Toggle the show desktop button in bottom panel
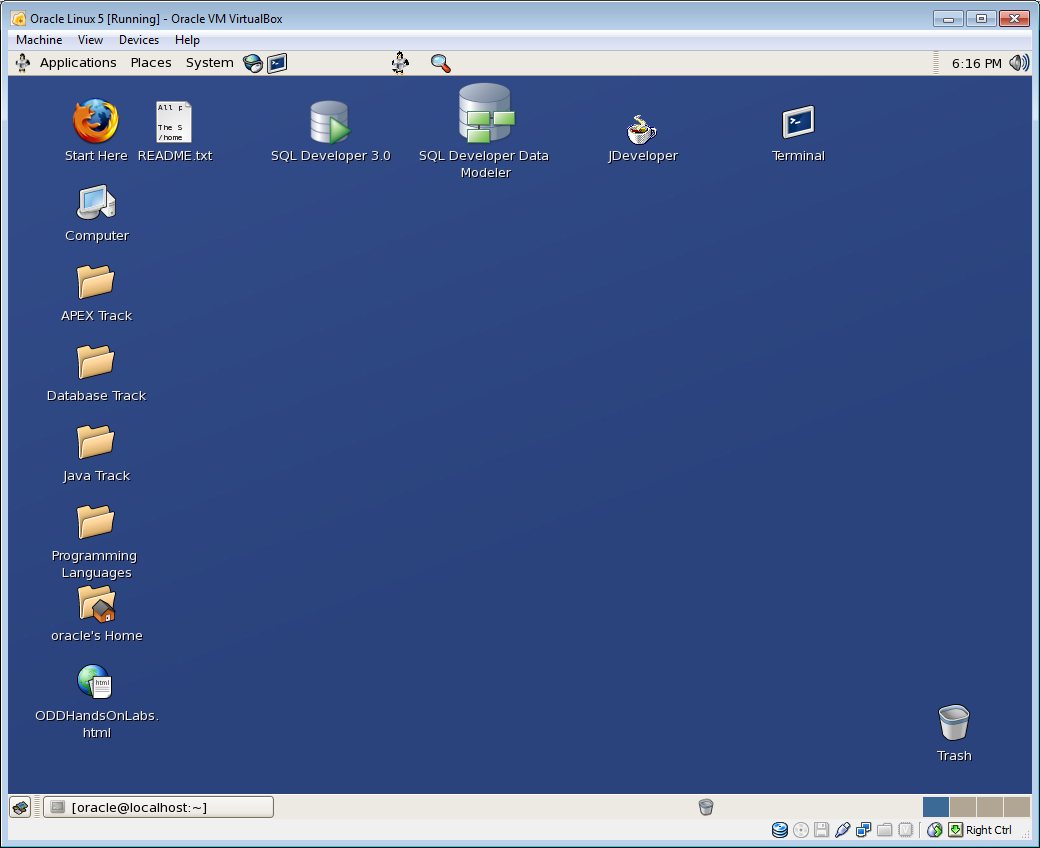This screenshot has height=848, width=1040. (x=20, y=807)
